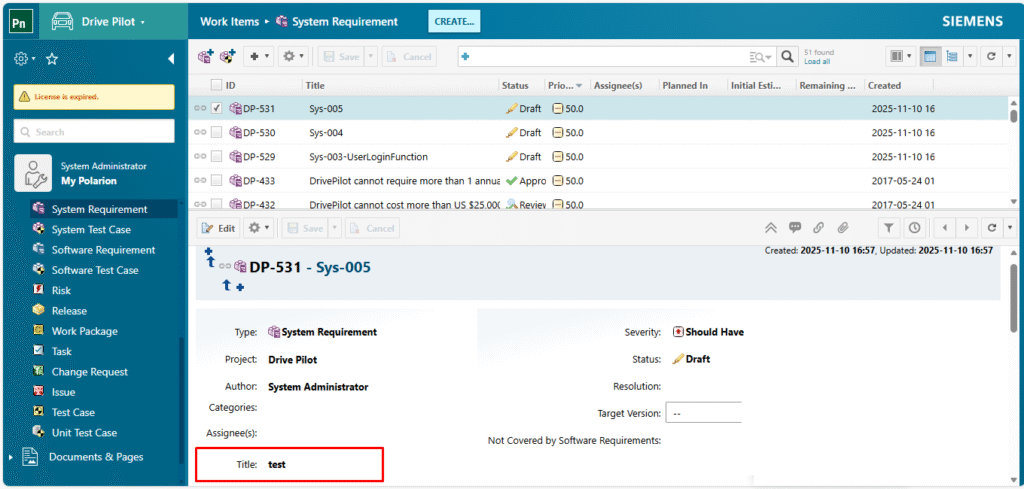Click the filter funnel icon

tap(889, 228)
